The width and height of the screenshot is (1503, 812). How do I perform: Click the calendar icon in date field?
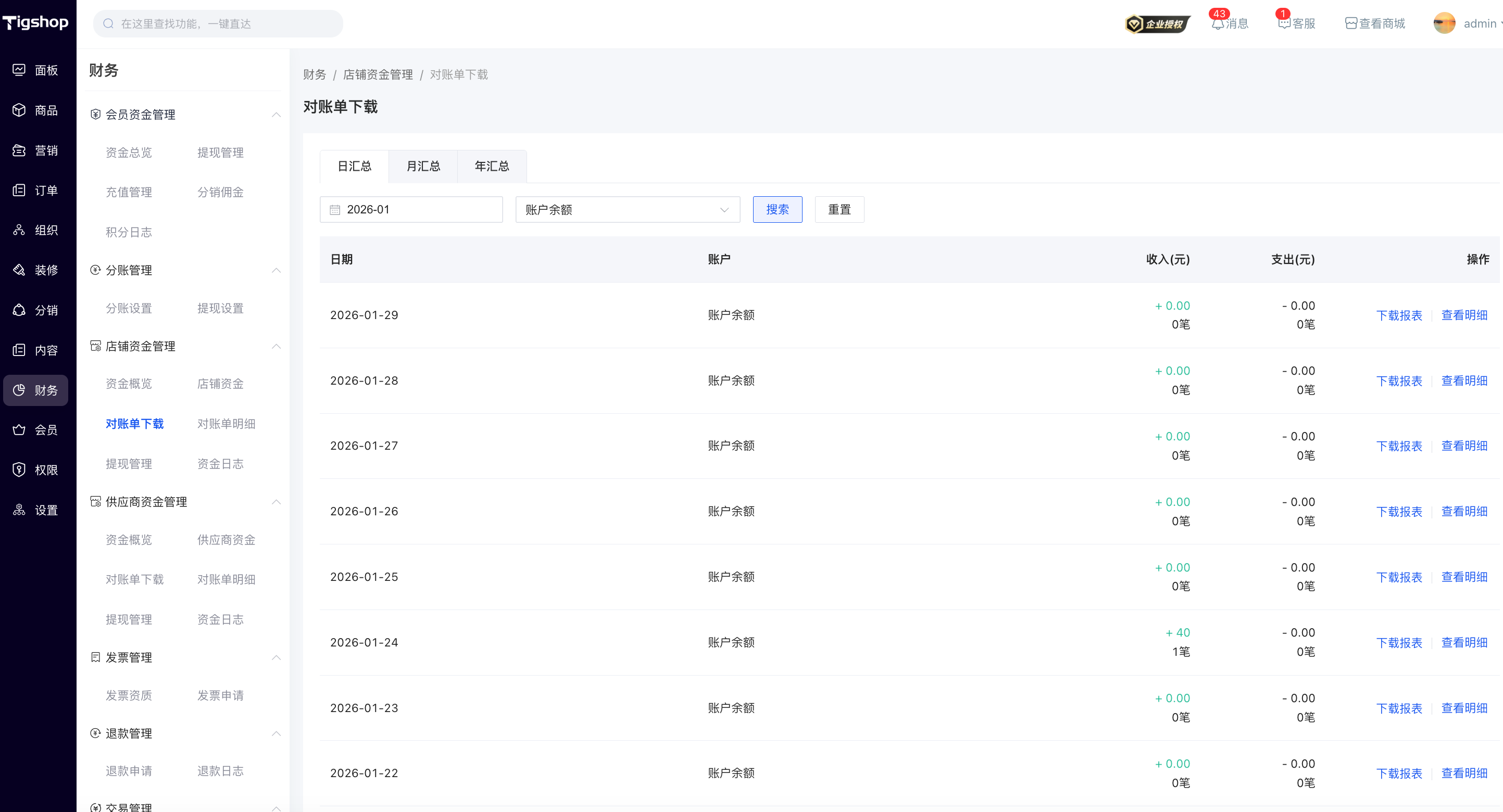pos(335,210)
